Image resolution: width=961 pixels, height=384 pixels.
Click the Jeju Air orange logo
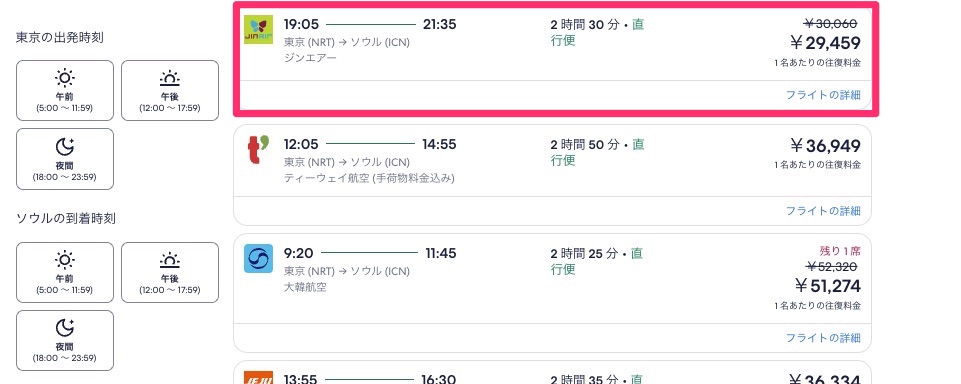tap(258, 377)
